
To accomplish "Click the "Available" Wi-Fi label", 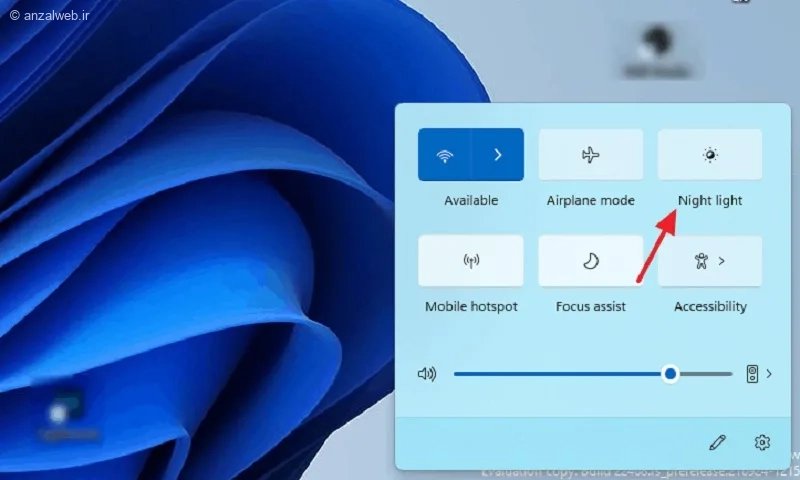I will tap(471, 200).
